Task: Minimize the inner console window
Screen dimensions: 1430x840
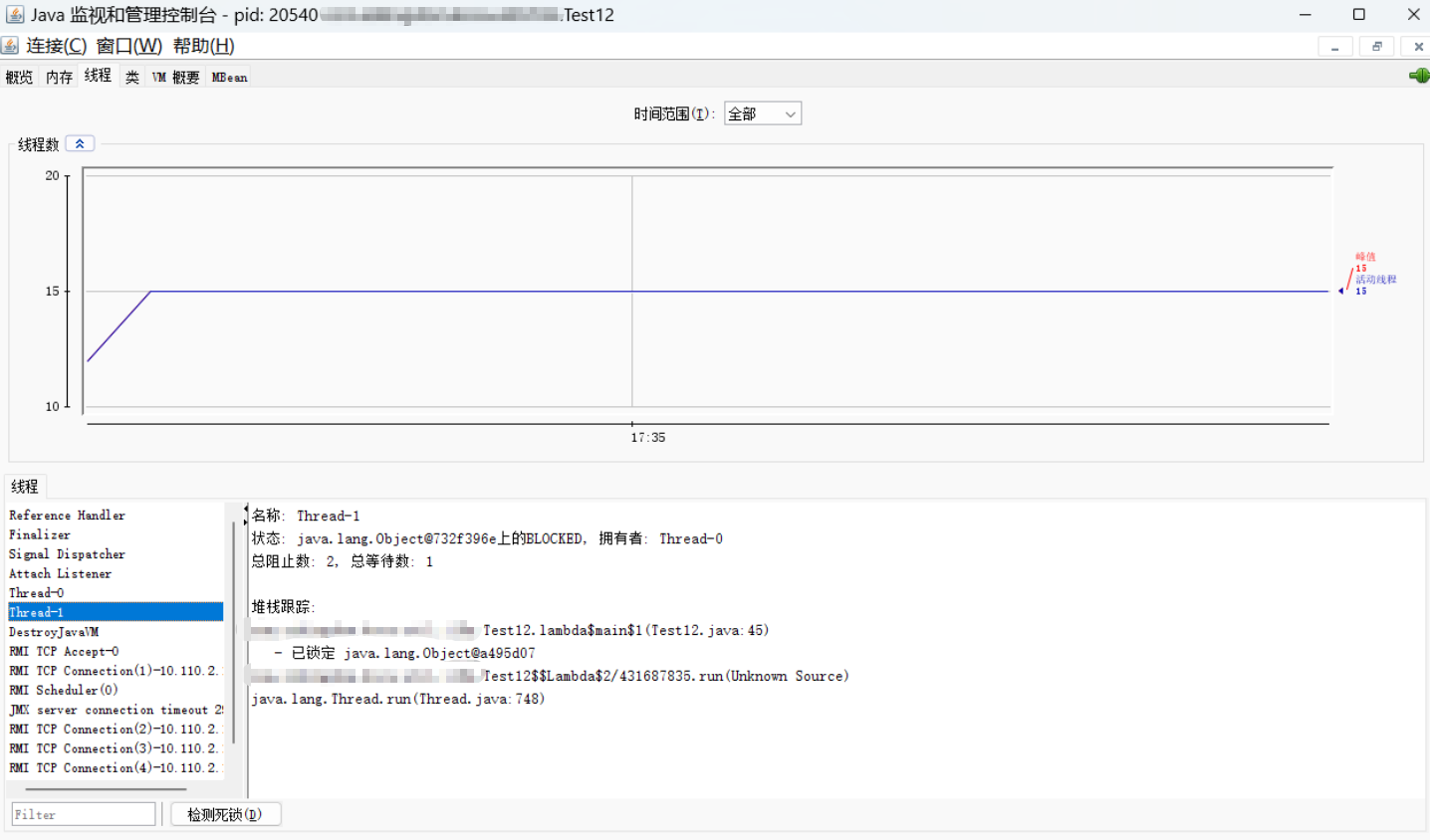Action: 1334,47
